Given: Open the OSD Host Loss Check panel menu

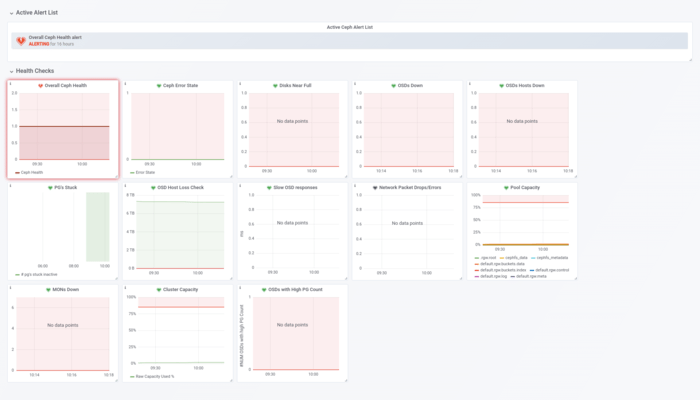Looking at the screenshot, I should tap(181, 187).
